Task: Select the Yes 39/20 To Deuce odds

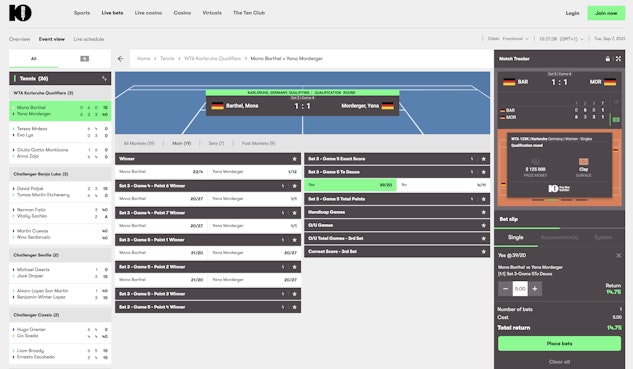Action: pyautogui.click(x=350, y=185)
